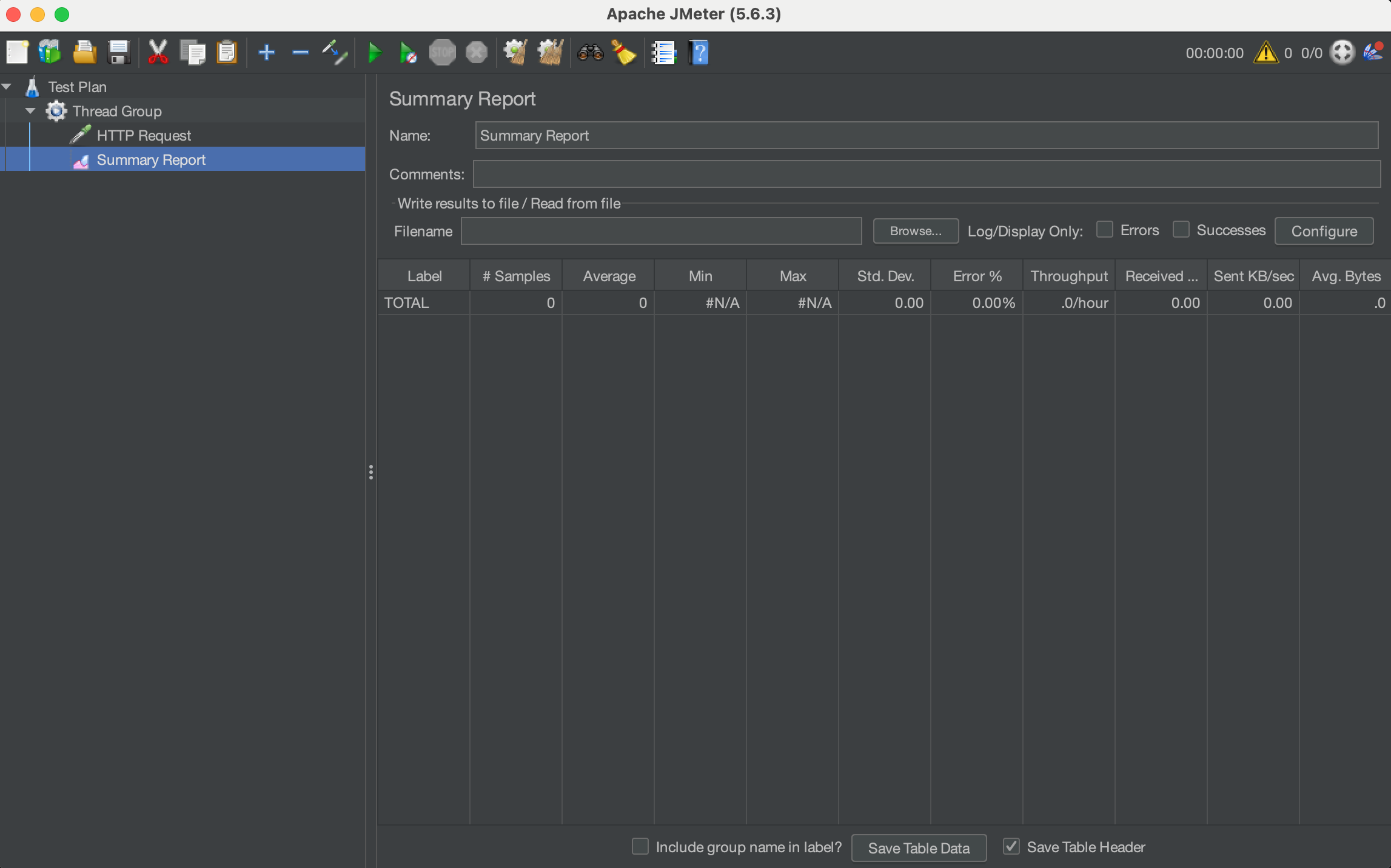The image size is (1391, 868).
Task: Click the Throughput column header
Action: pyautogui.click(x=1069, y=276)
